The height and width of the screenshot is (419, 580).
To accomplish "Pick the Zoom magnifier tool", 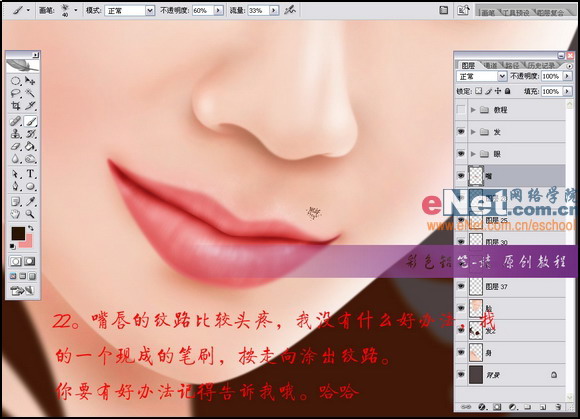I will [x=30, y=214].
